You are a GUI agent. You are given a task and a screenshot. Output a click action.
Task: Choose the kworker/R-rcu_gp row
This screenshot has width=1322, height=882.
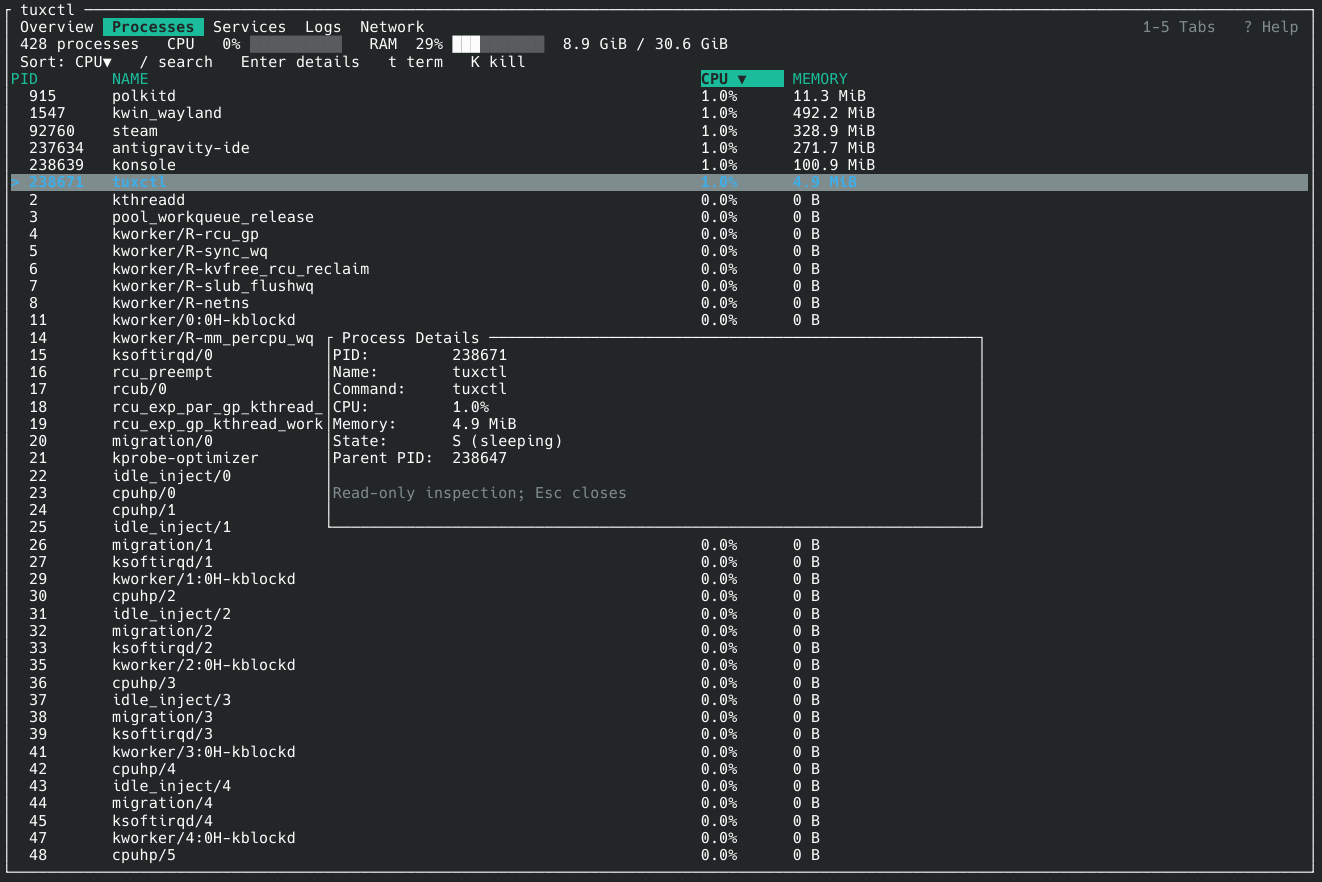659,234
